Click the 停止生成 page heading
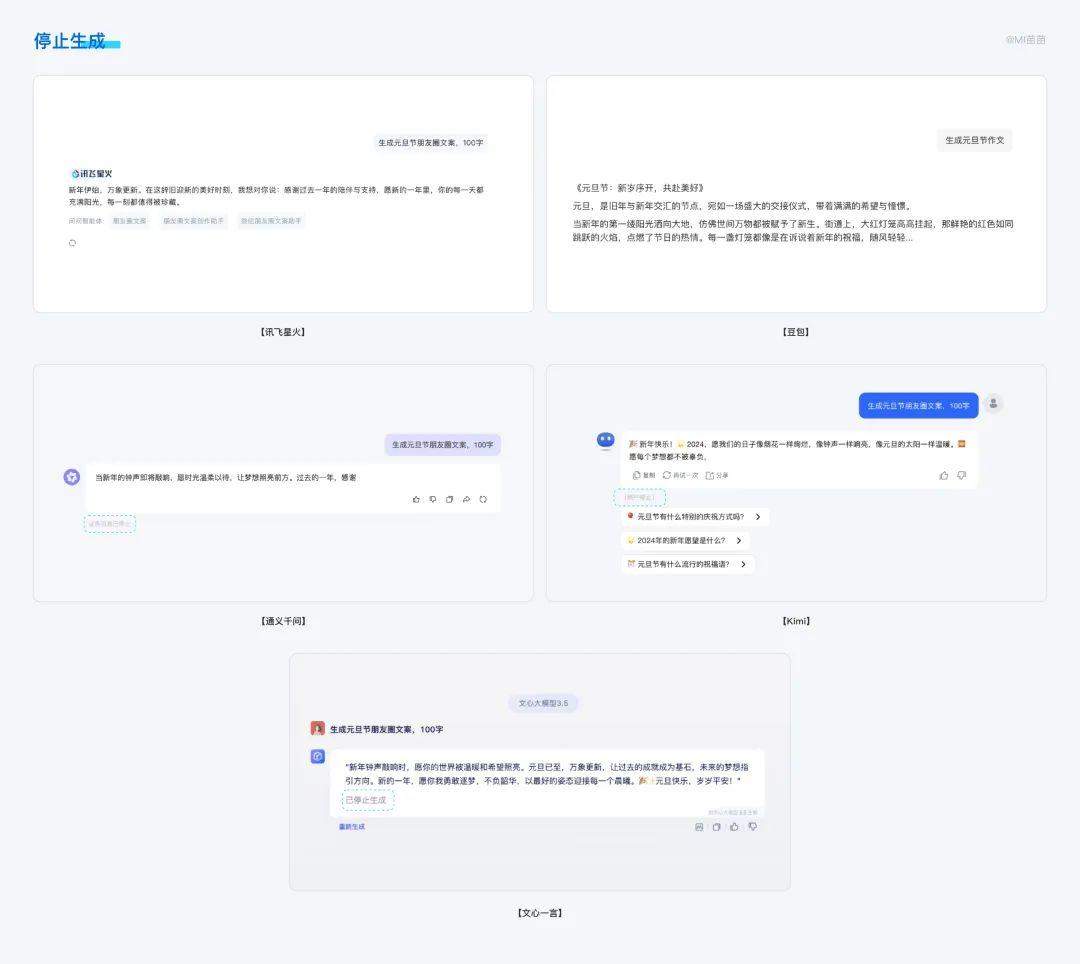The width and height of the screenshot is (1080, 964). point(70,41)
